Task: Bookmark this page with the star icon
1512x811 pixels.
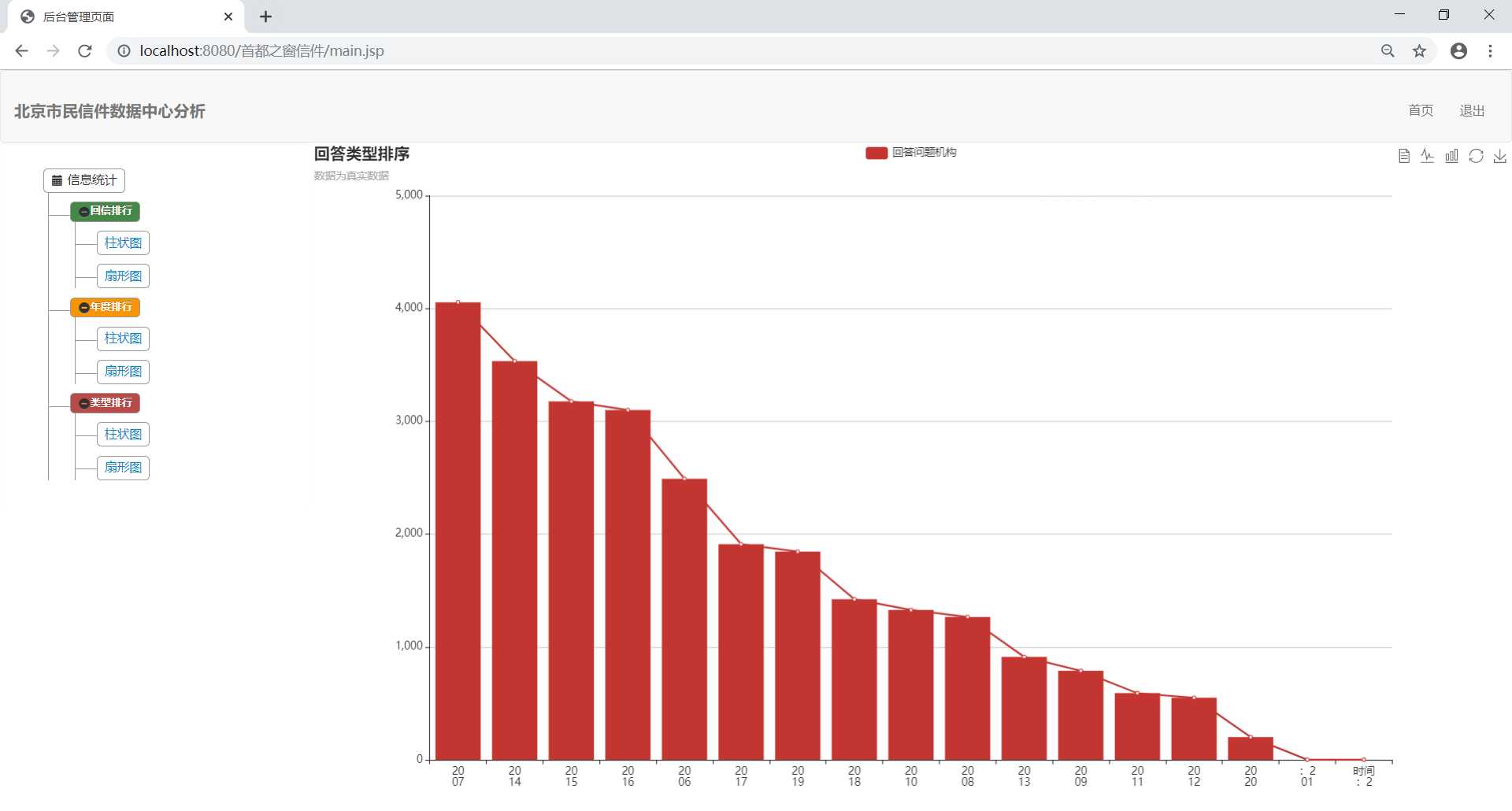Action: (x=1419, y=50)
